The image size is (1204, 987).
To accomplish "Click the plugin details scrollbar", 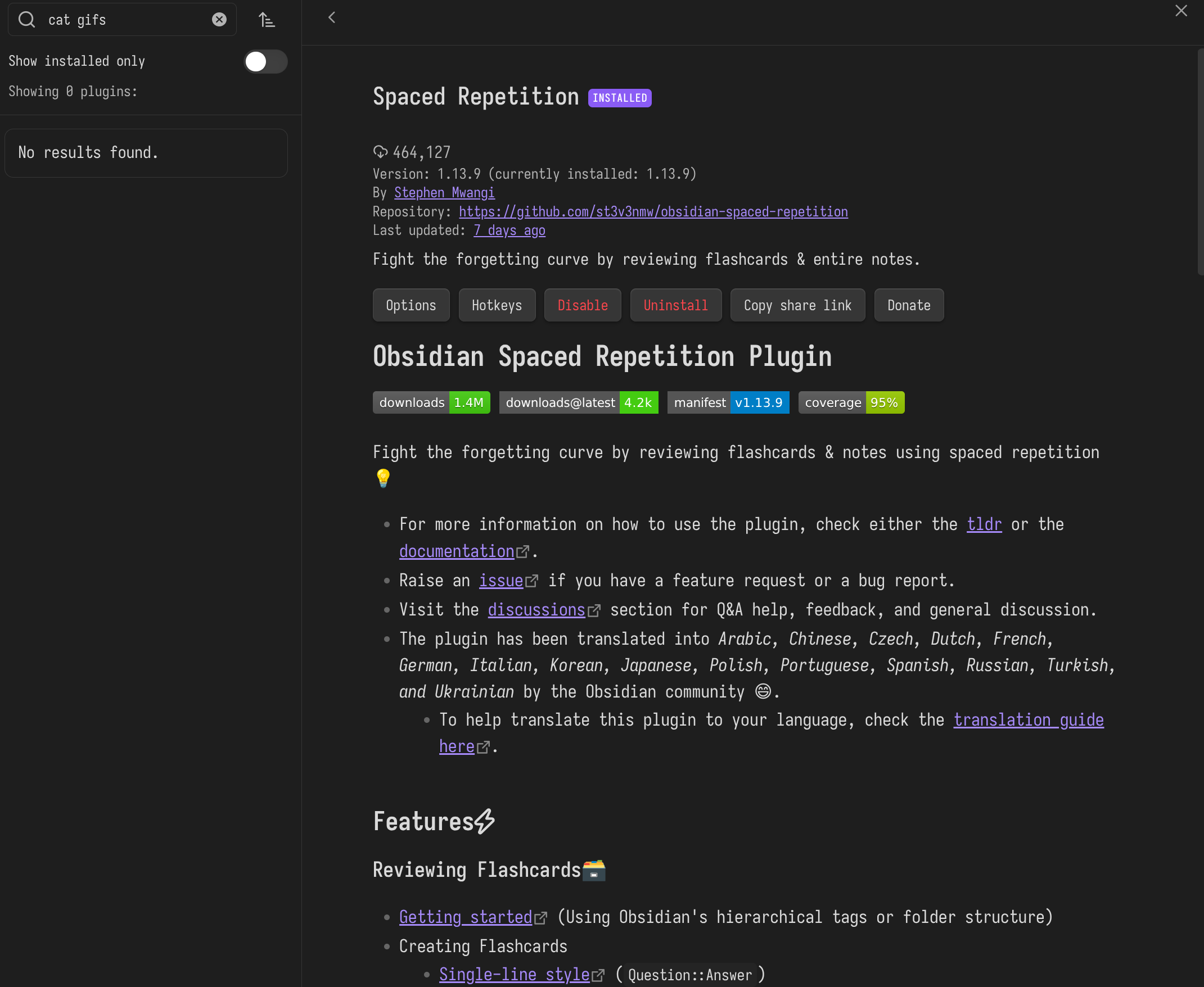I will click(x=1201, y=162).
